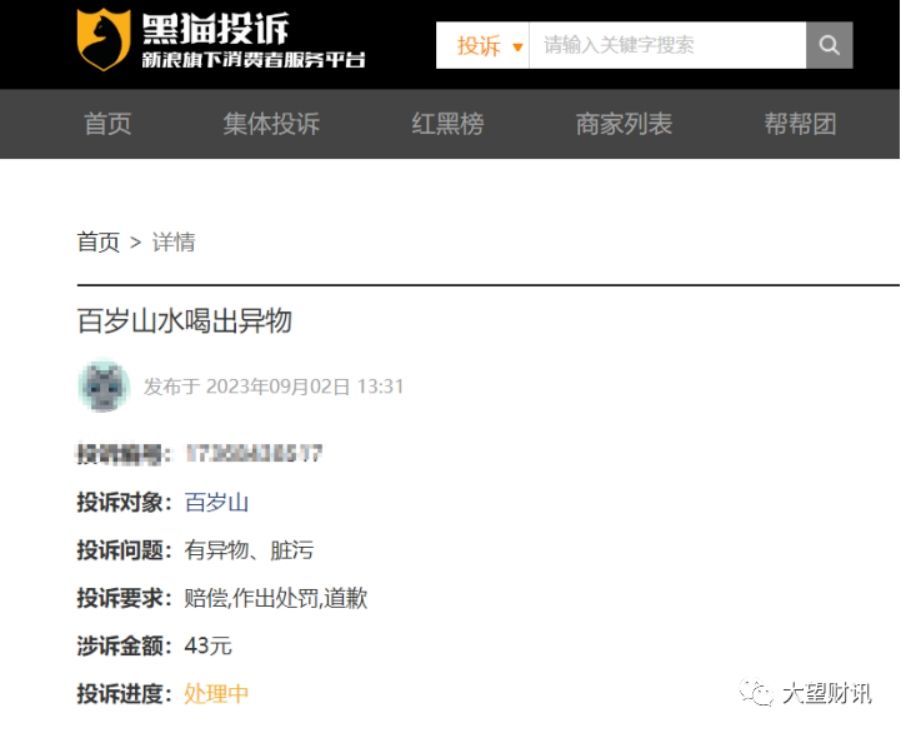This screenshot has height=733, width=902.
Task: Click the 新浪旗下消费者服务平台 tagline
Action: (254, 60)
